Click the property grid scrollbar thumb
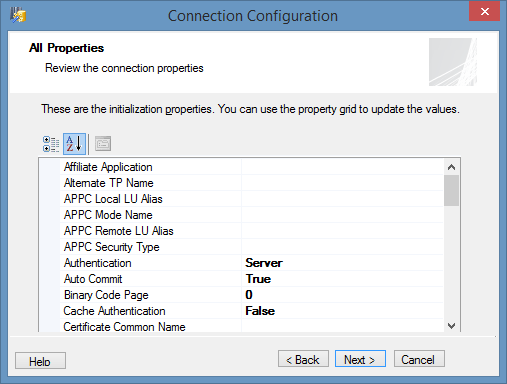Screen dimensions: 507x384 point(452,191)
